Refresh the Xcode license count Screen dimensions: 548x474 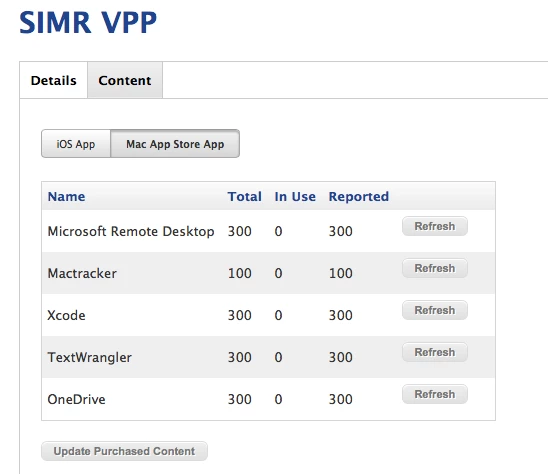tap(435, 310)
